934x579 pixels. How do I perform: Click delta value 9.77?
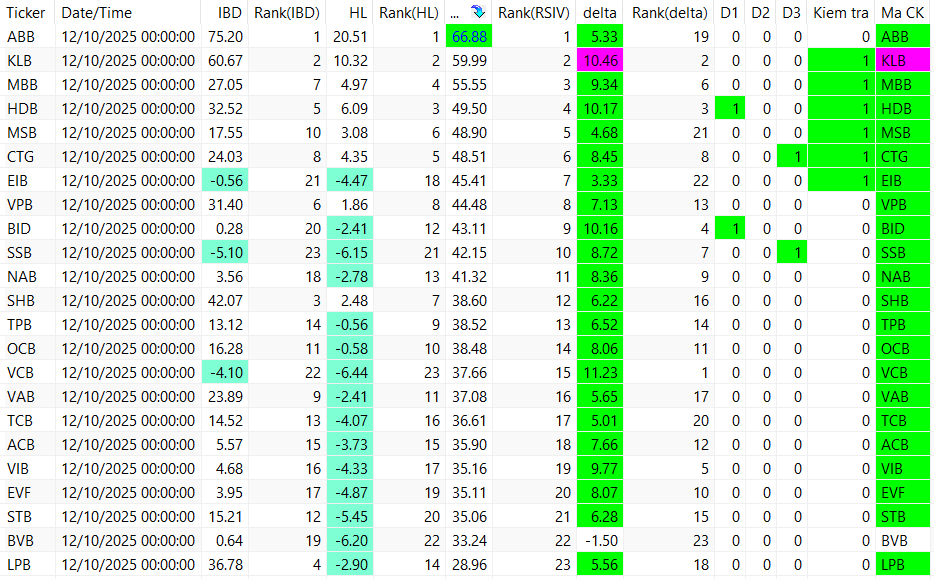[600, 468]
